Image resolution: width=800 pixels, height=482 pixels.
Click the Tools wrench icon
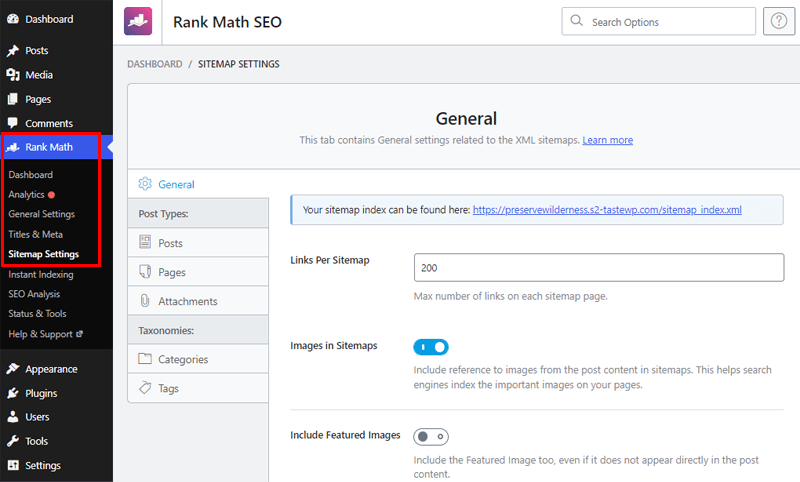click(13, 441)
